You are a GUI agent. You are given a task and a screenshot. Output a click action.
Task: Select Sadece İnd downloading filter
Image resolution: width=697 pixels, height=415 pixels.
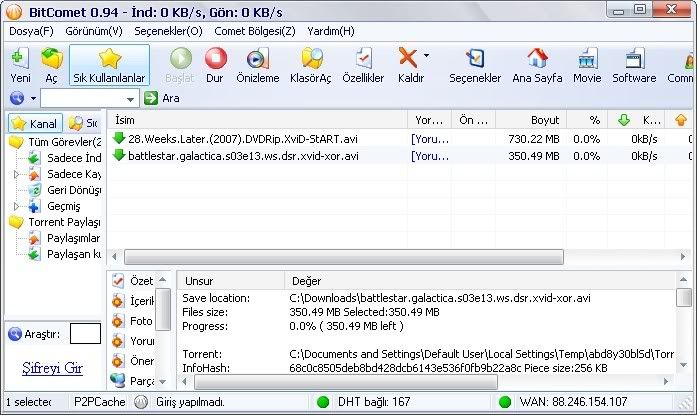64,158
